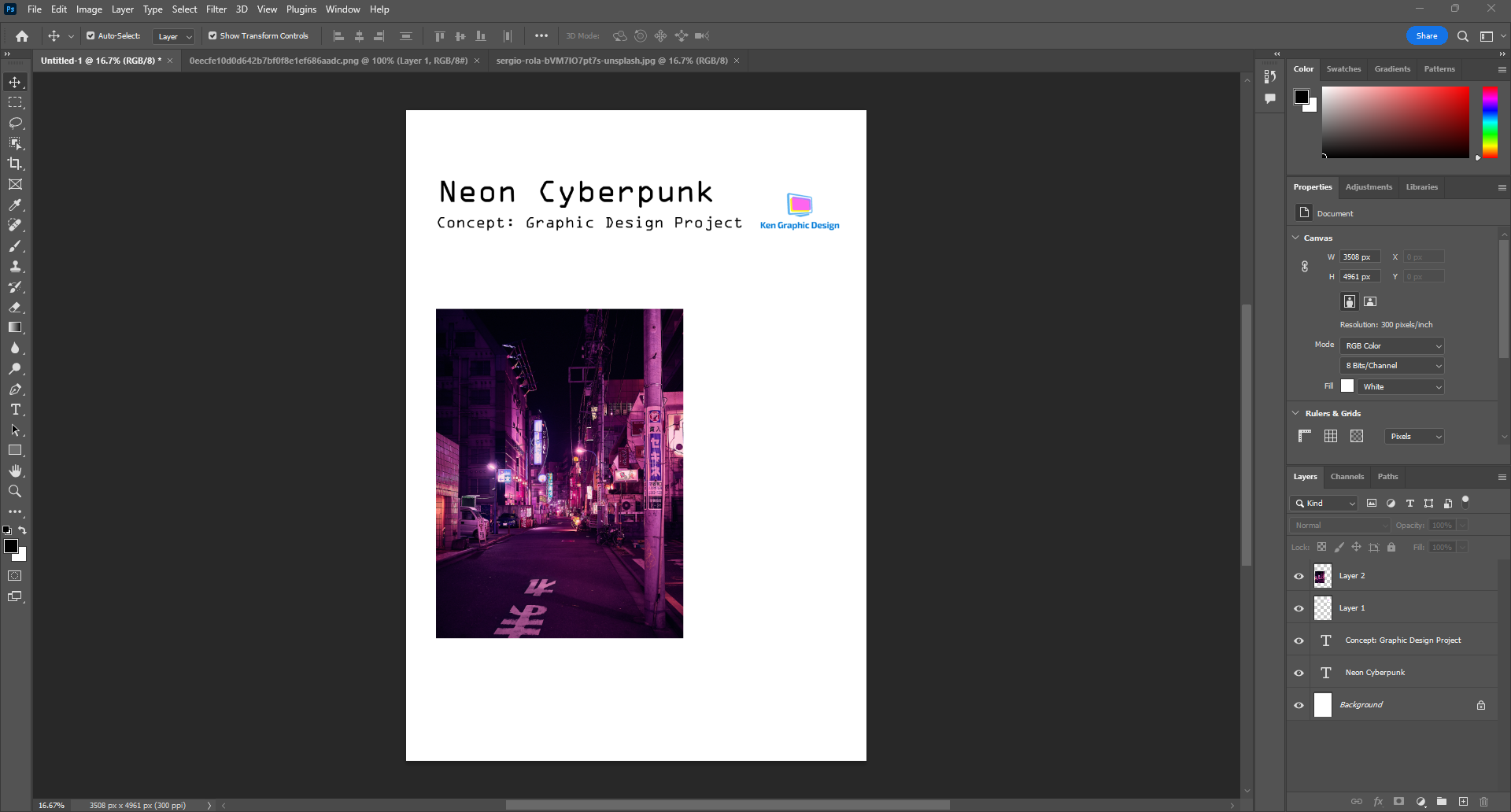Select the Crop tool

point(15,164)
